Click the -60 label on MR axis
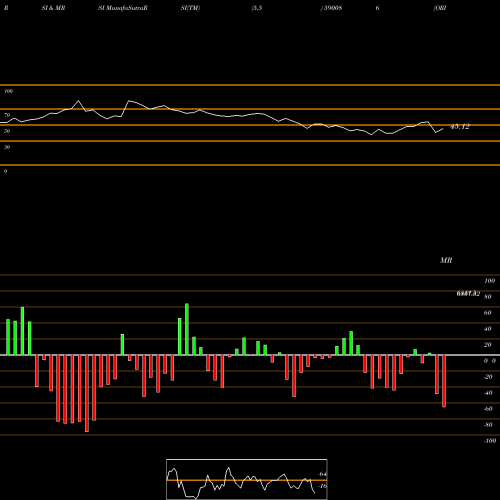This screenshot has height=500, width=500. point(488,409)
